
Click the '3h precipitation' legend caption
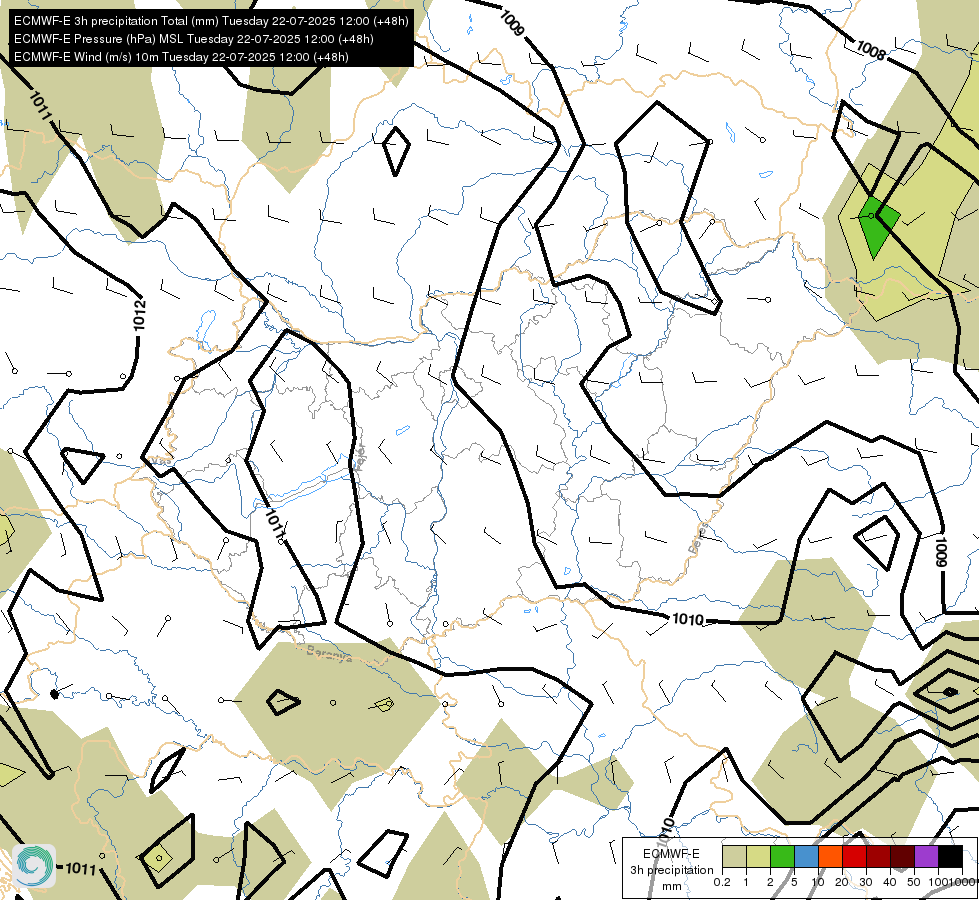(671, 870)
